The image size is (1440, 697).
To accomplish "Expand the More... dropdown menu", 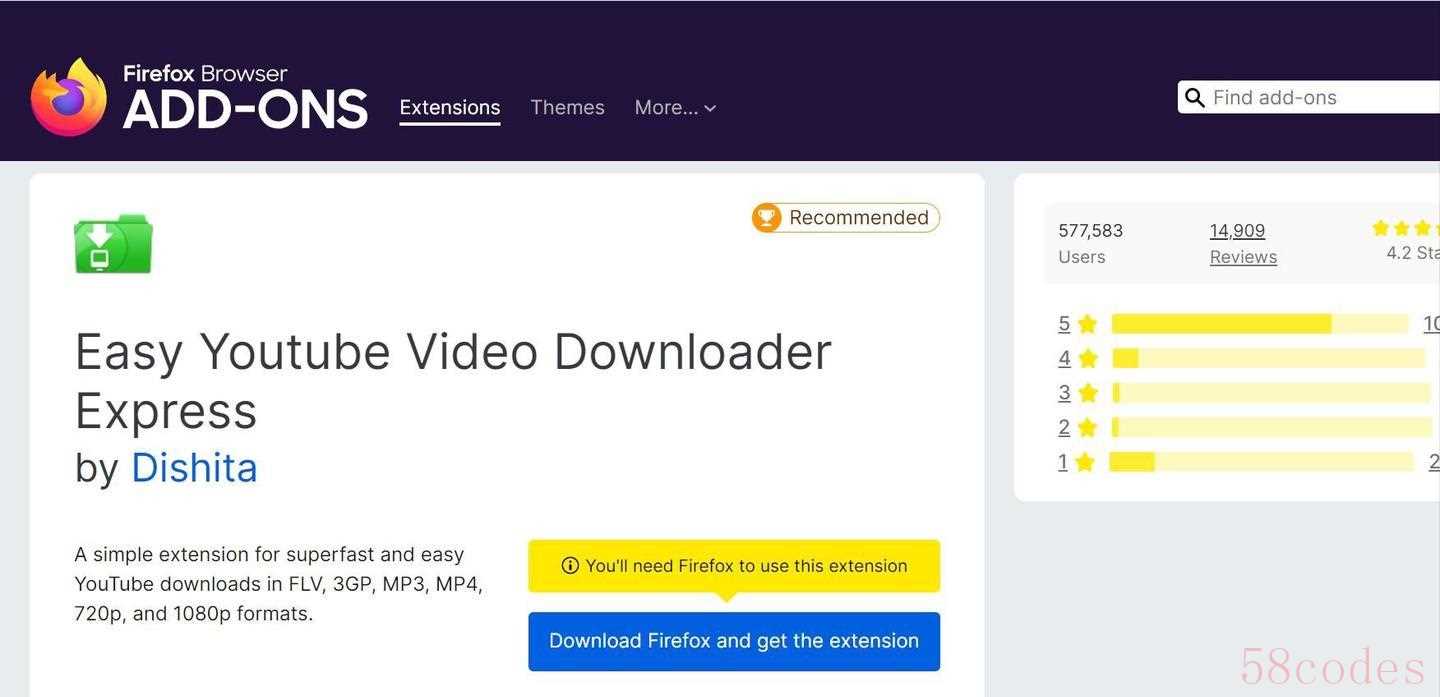I will 676,107.
